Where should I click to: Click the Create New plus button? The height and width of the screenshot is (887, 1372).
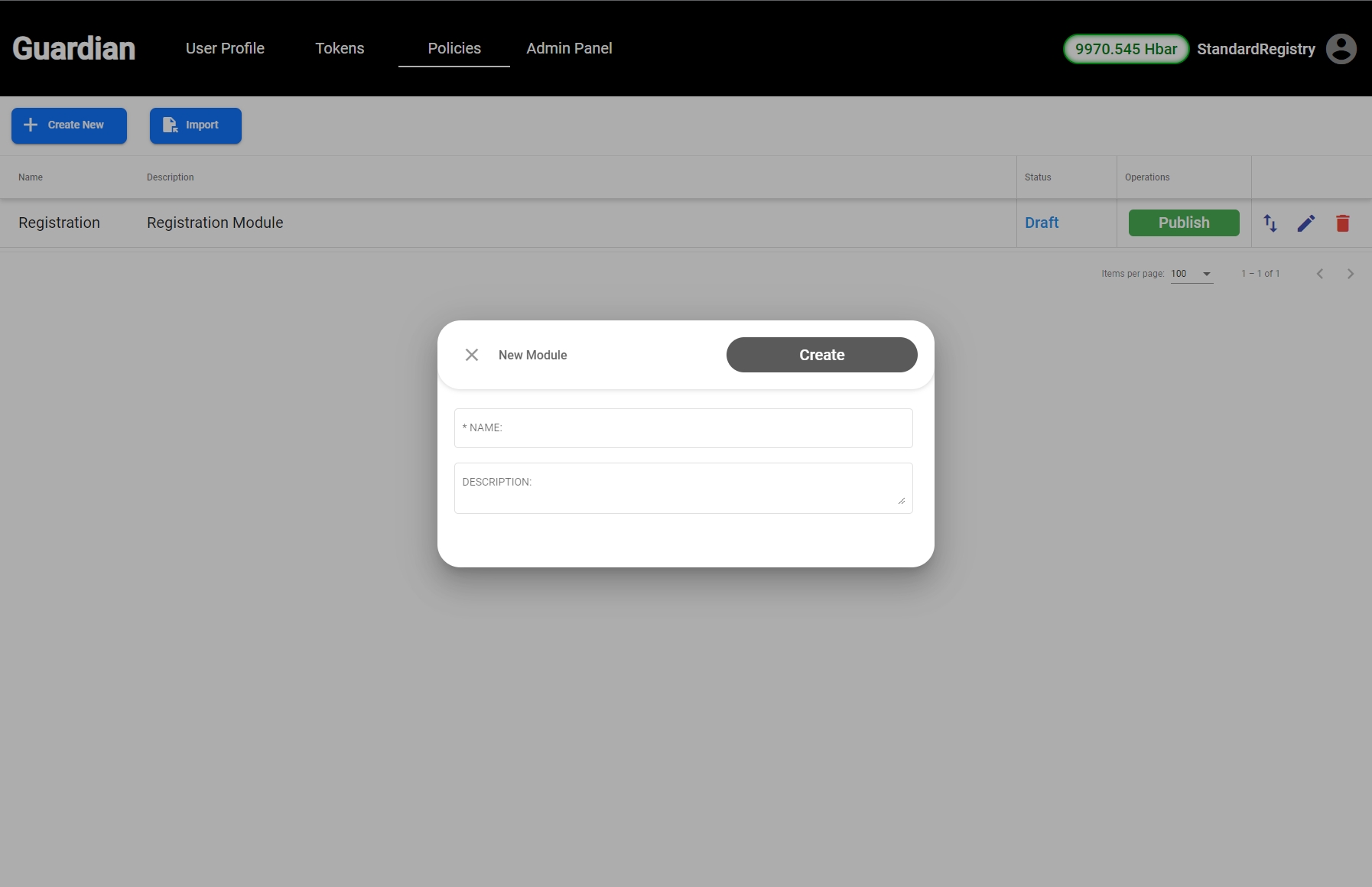coord(69,125)
